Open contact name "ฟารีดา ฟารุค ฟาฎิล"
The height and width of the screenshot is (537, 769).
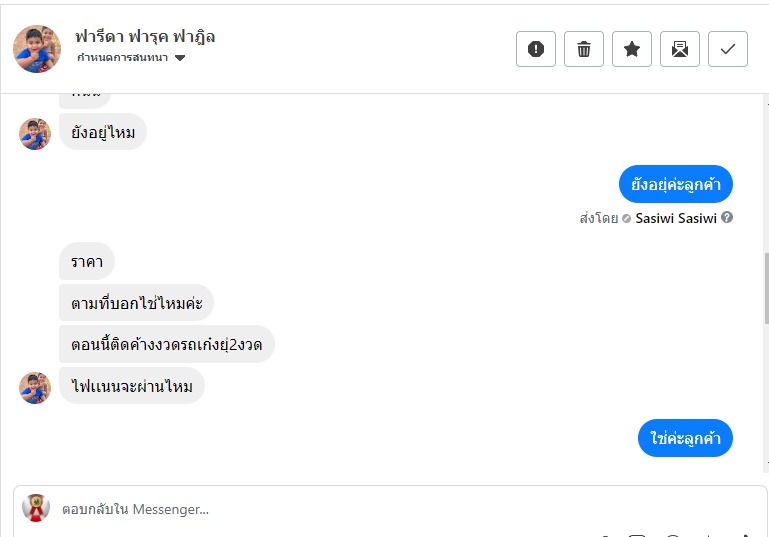pyautogui.click(x=145, y=37)
